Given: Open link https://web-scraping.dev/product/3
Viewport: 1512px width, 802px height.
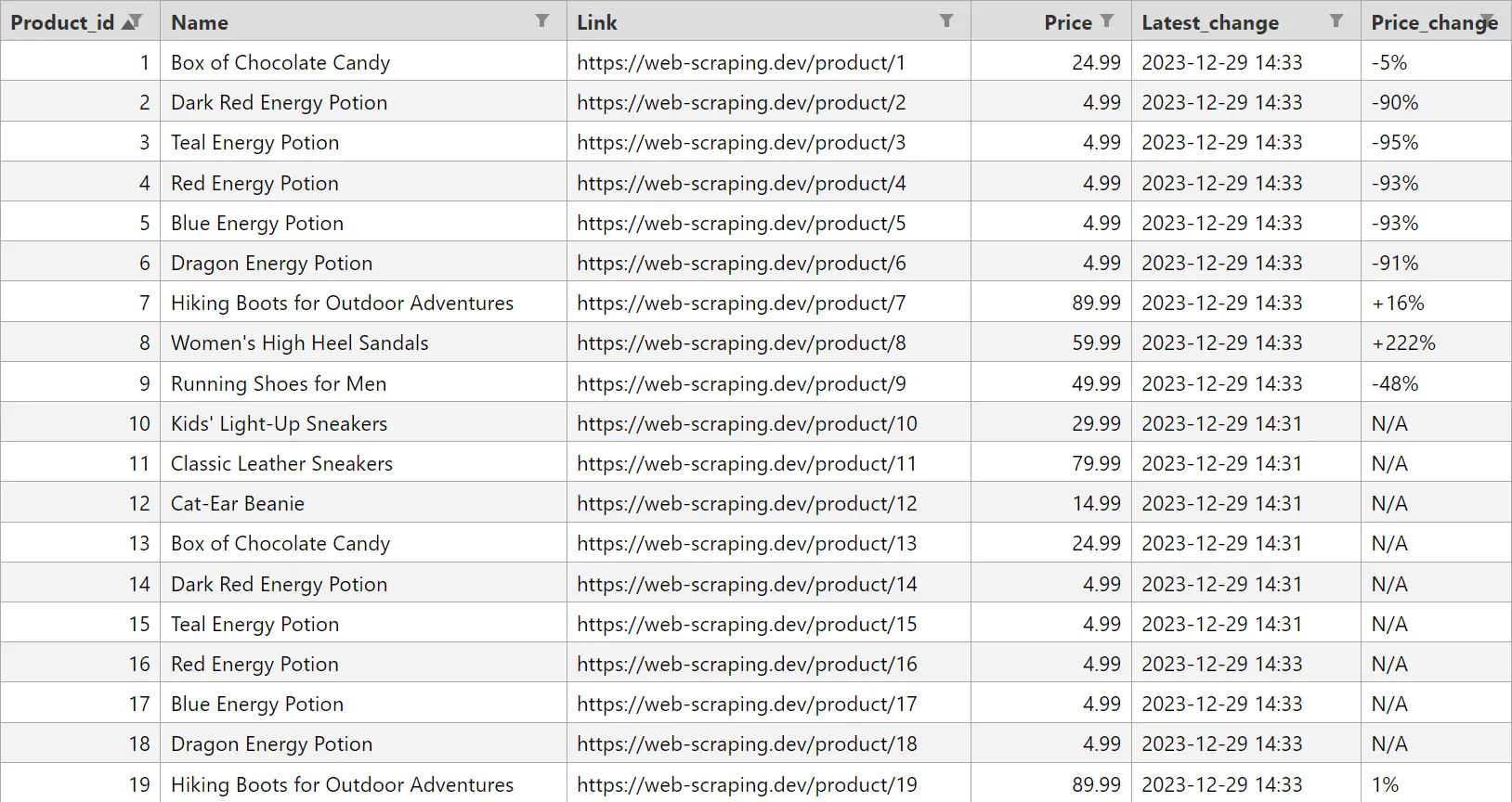Looking at the screenshot, I should point(741,142).
